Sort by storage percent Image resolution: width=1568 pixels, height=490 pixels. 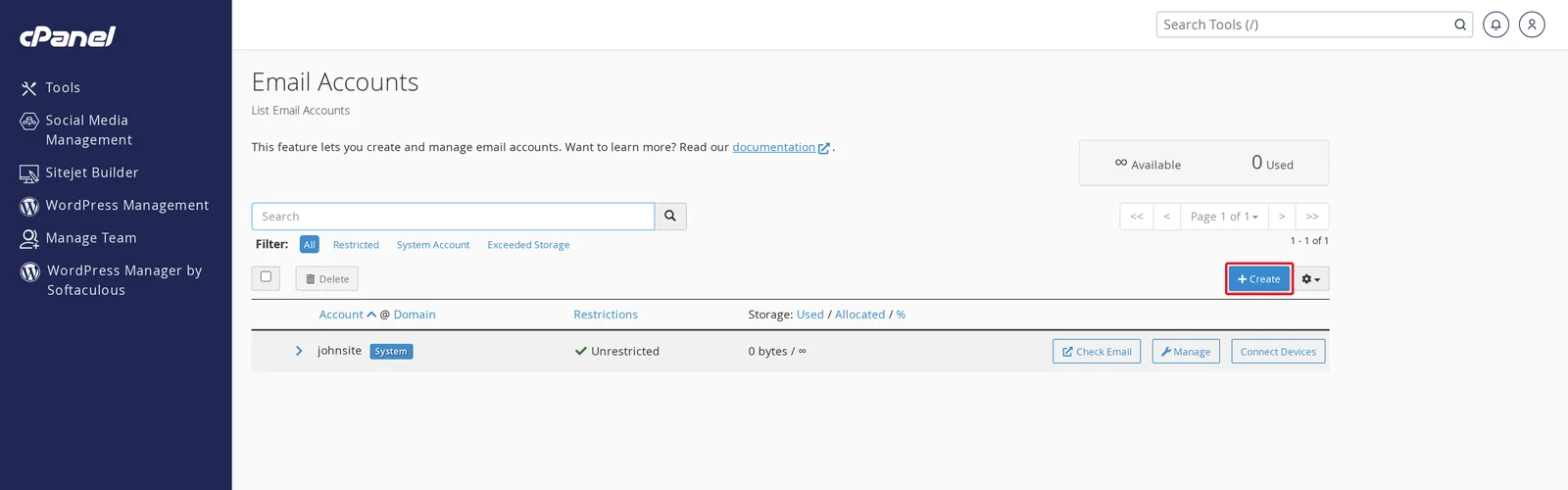point(901,315)
